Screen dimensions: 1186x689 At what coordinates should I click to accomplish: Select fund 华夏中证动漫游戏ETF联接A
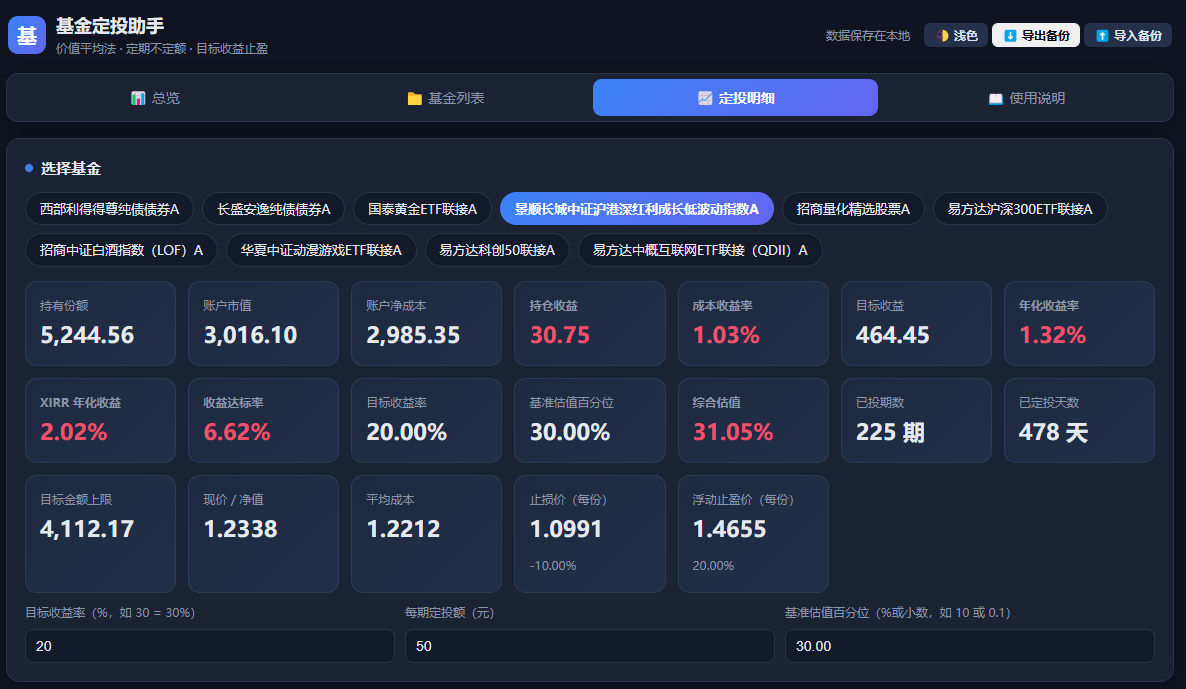click(x=321, y=250)
